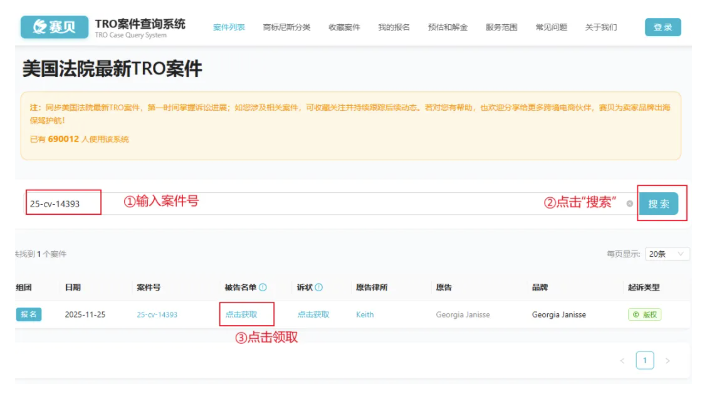Open case link 25-cv-14393 in table

click(157, 314)
